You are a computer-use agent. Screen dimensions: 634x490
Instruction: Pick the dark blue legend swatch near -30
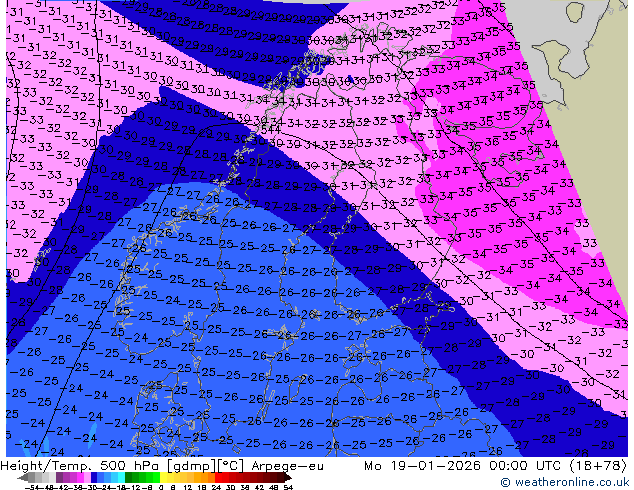click(x=94, y=477)
